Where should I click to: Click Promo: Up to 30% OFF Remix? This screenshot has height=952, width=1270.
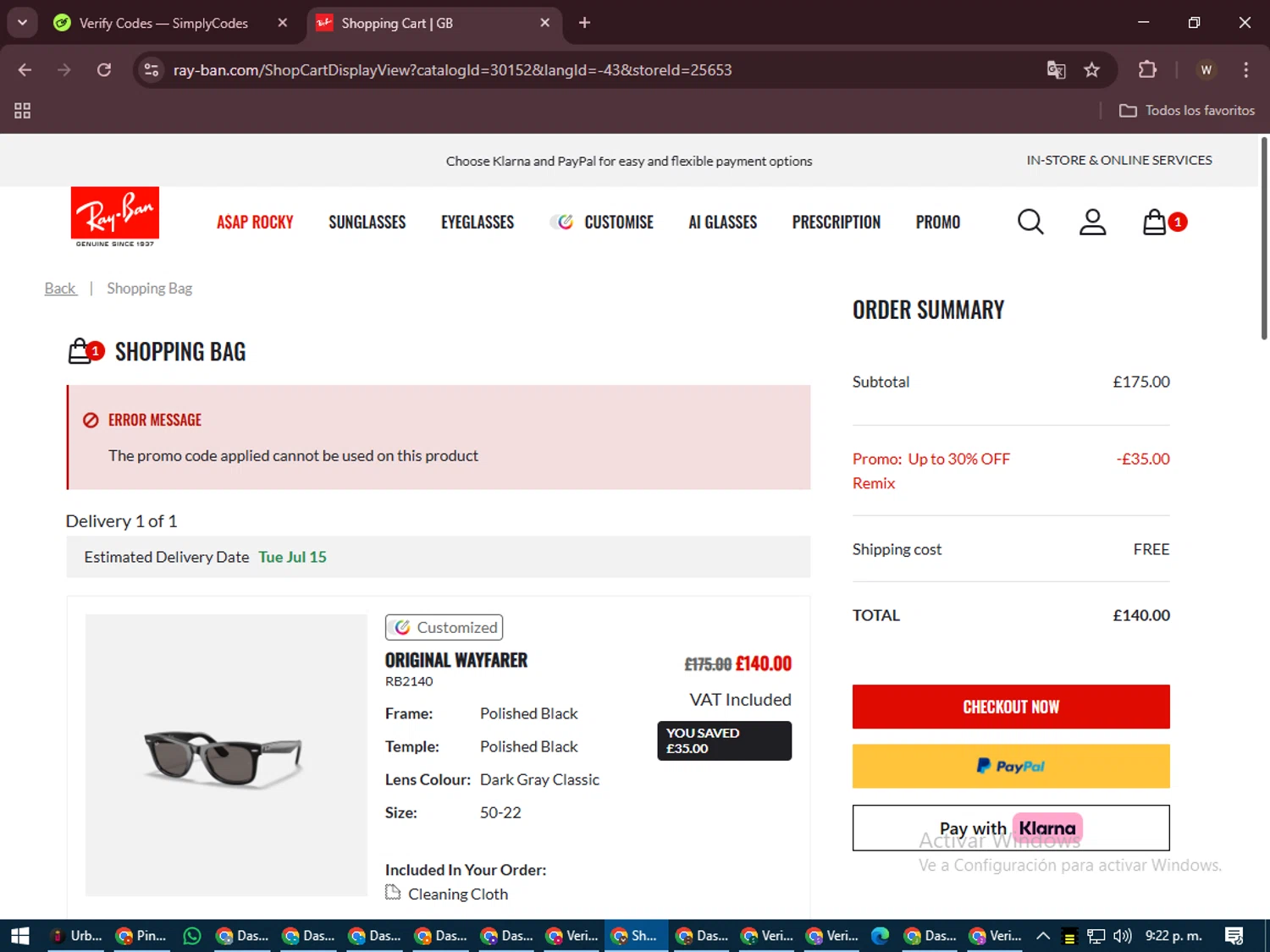point(931,470)
